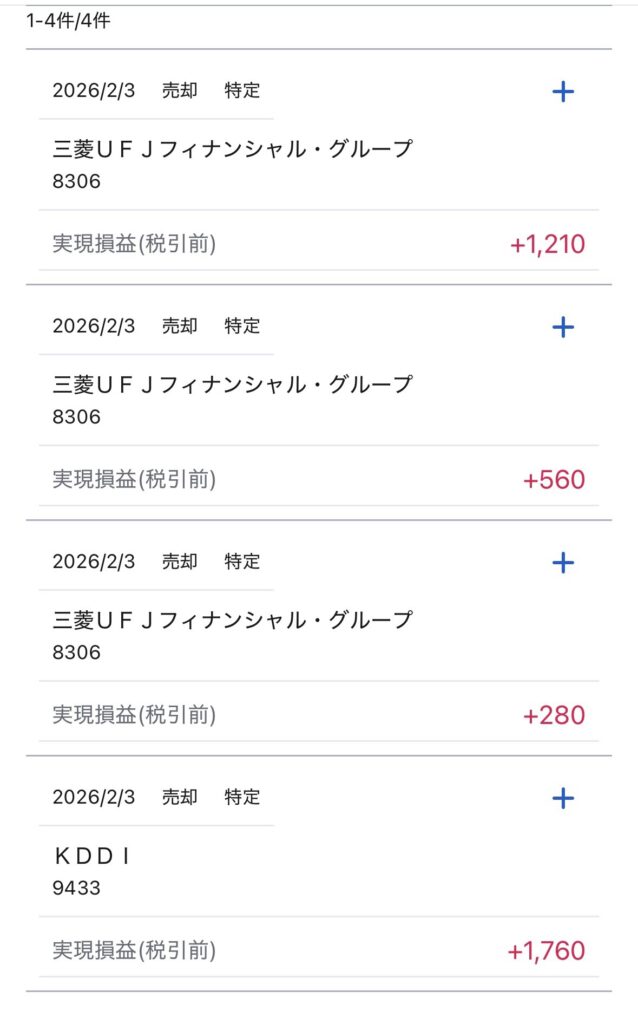Click 実現損益(税引前) label beside +560
This screenshot has height=1024, width=638.
pos(134,480)
